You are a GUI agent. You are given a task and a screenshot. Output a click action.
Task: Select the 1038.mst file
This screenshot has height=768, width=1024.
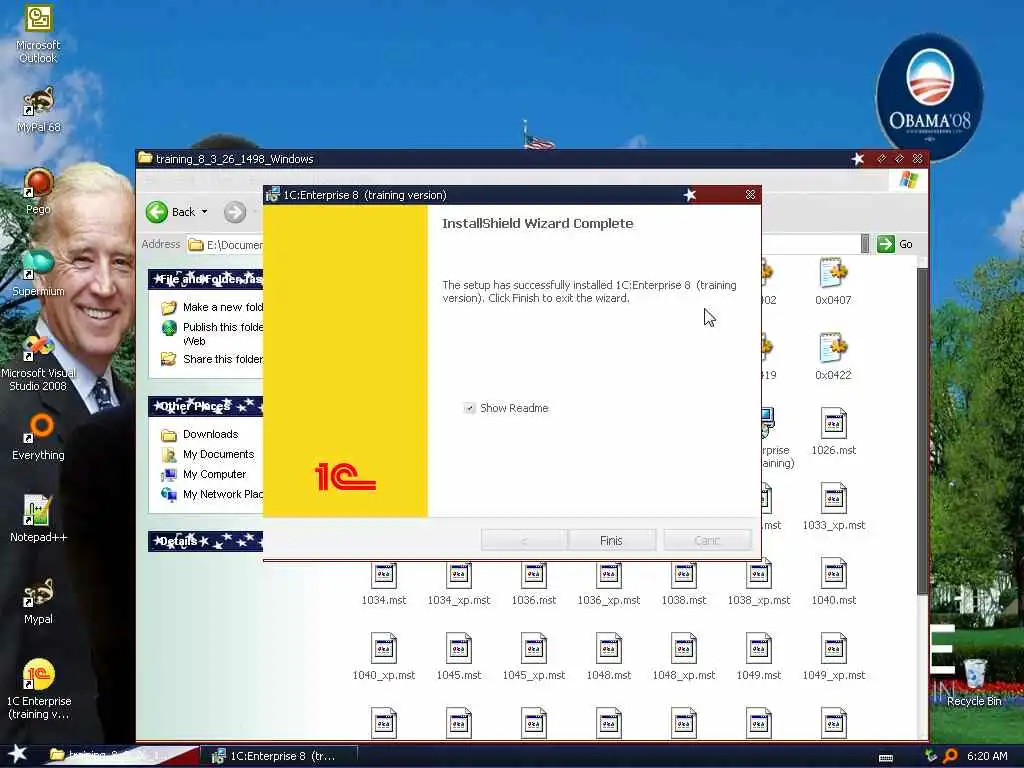tap(684, 582)
